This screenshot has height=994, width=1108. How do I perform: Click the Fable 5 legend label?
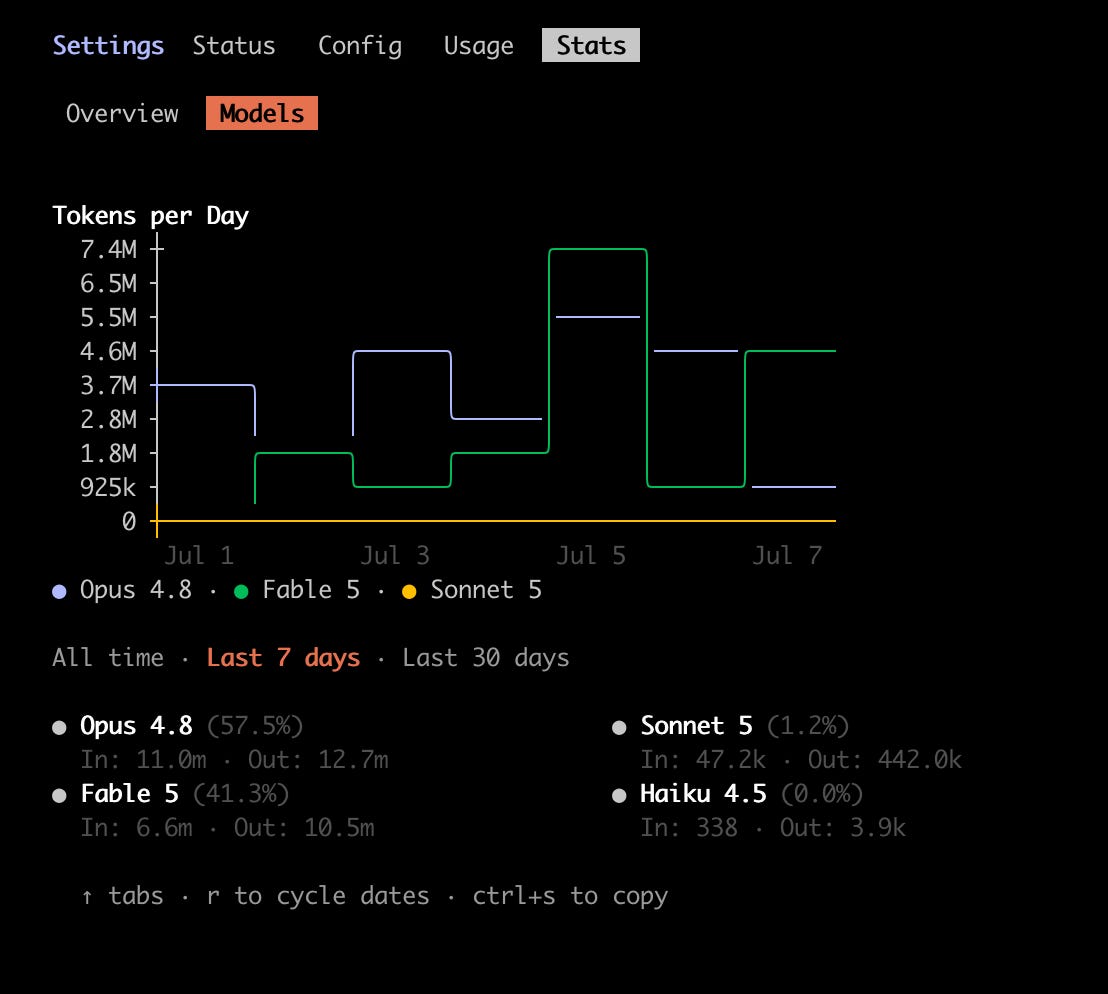click(x=311, y=590)
